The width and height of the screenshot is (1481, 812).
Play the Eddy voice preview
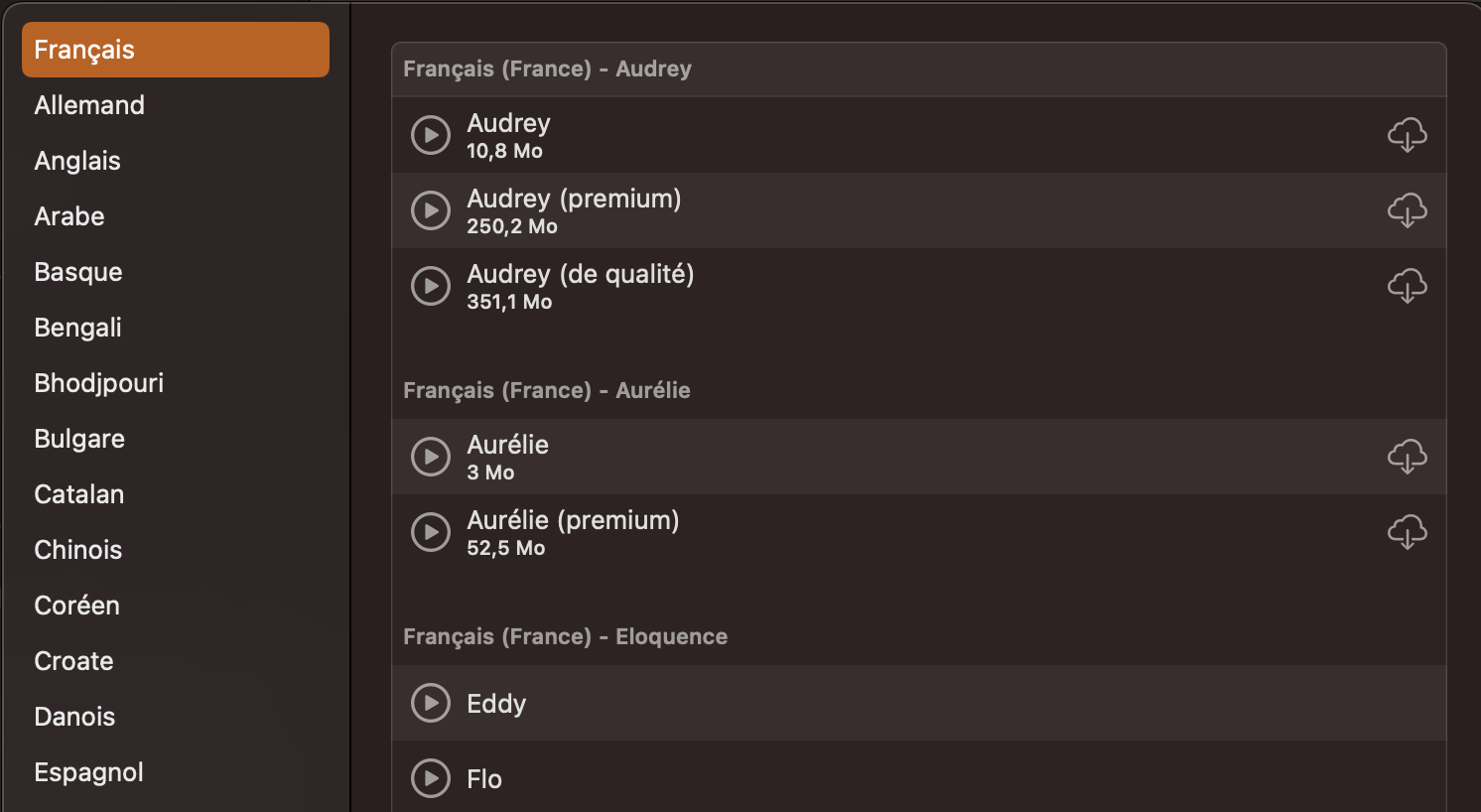click(431, 703)
